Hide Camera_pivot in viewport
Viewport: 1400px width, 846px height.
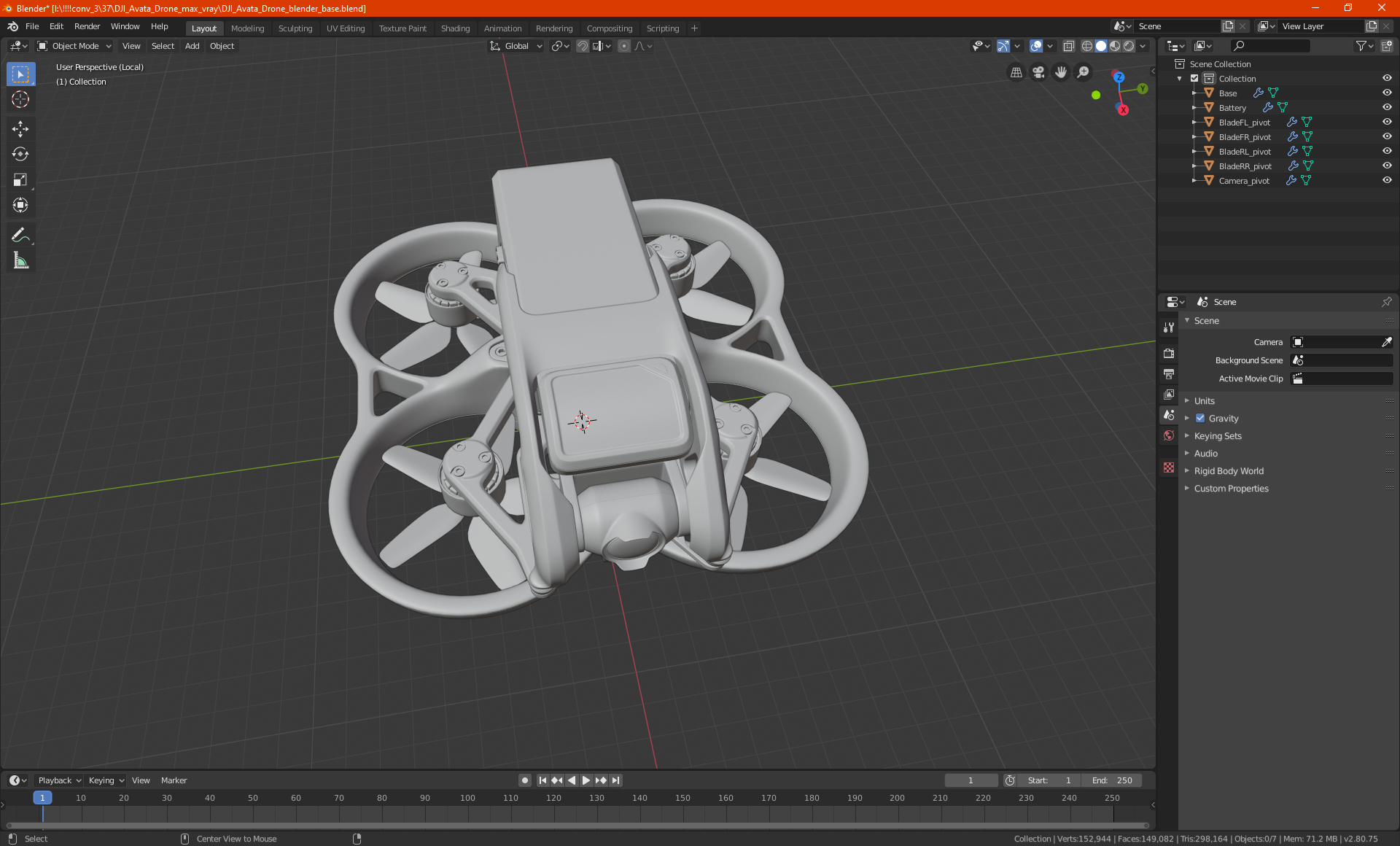point(1387,181)
